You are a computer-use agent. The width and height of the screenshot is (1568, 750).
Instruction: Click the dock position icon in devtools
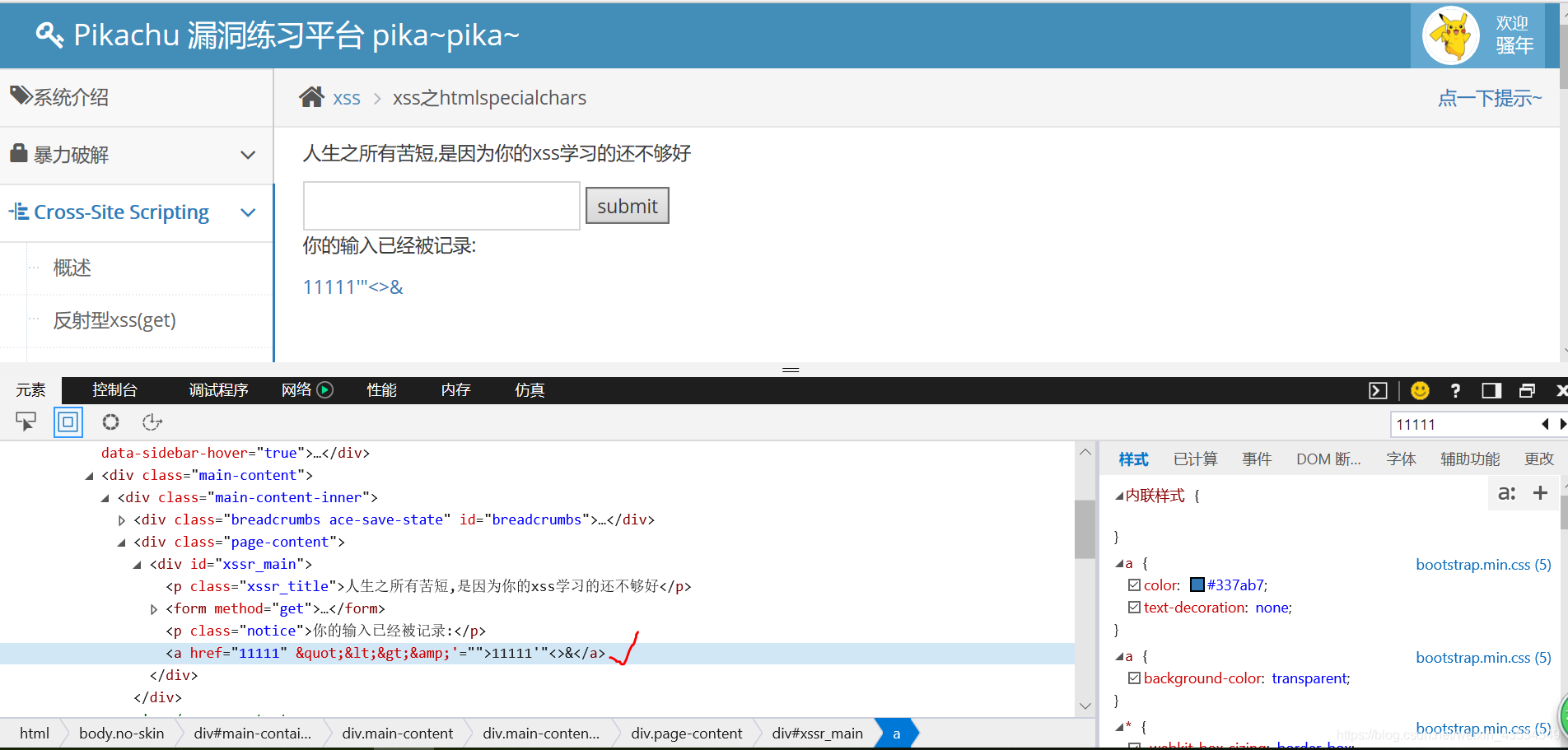(1491, 390)
